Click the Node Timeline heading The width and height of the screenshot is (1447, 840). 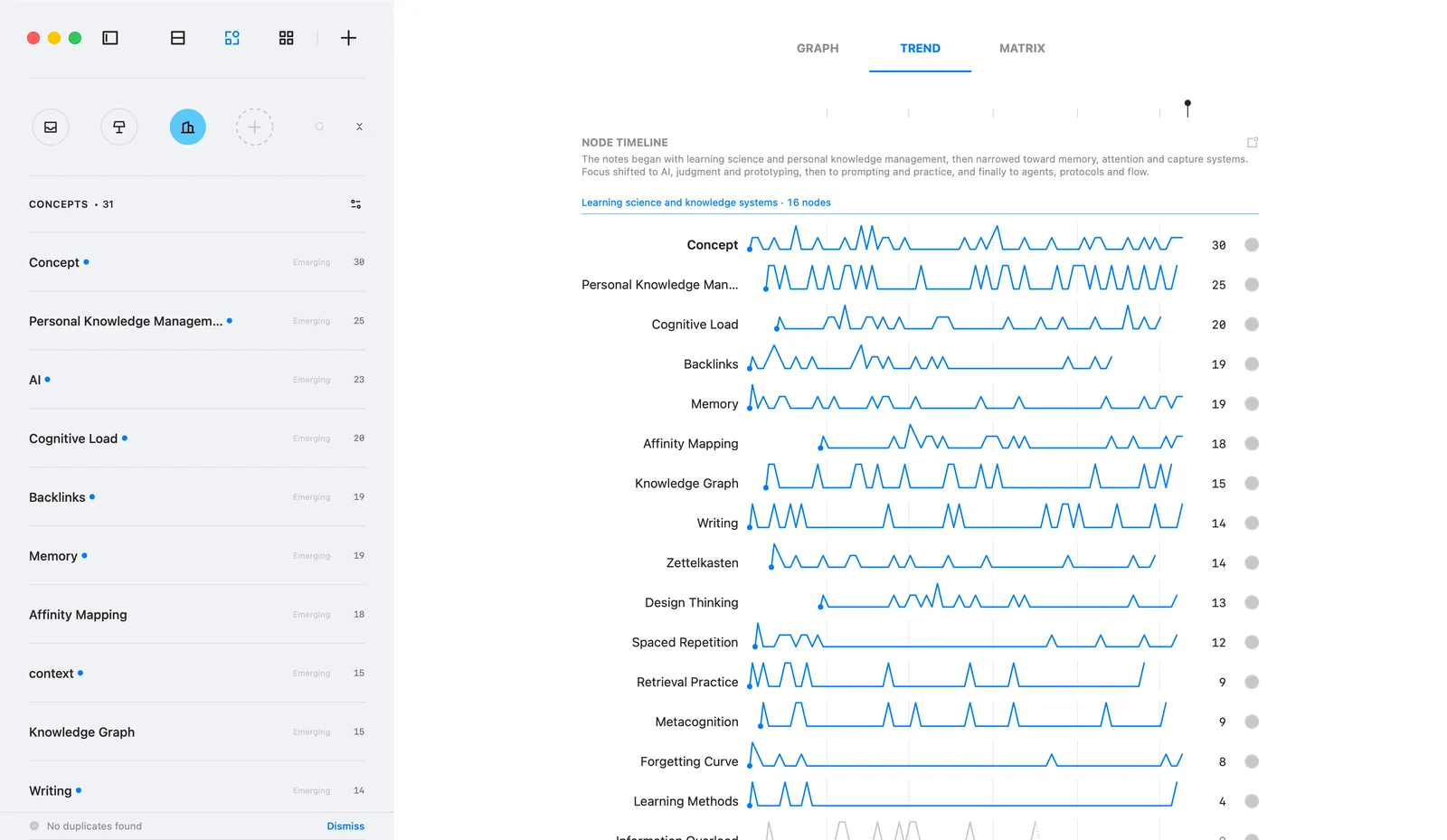point(625,143)
